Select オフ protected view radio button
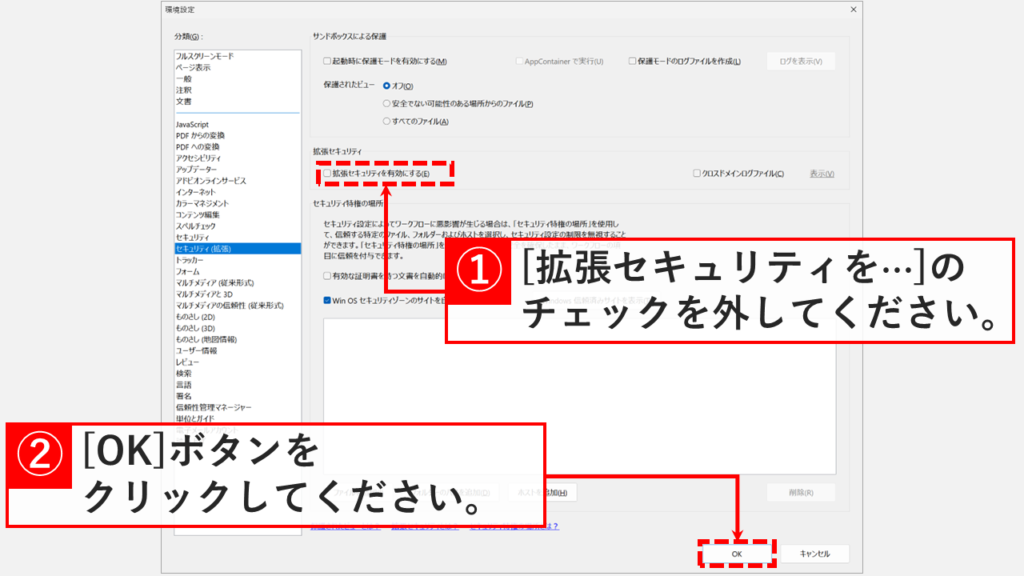This screenshot has height=576, width=1024. coord(387,86)
